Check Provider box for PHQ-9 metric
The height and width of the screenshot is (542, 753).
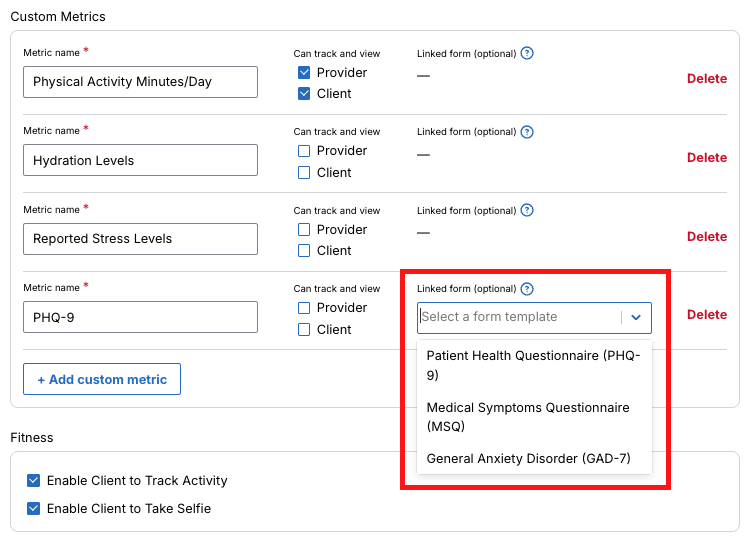304,308
